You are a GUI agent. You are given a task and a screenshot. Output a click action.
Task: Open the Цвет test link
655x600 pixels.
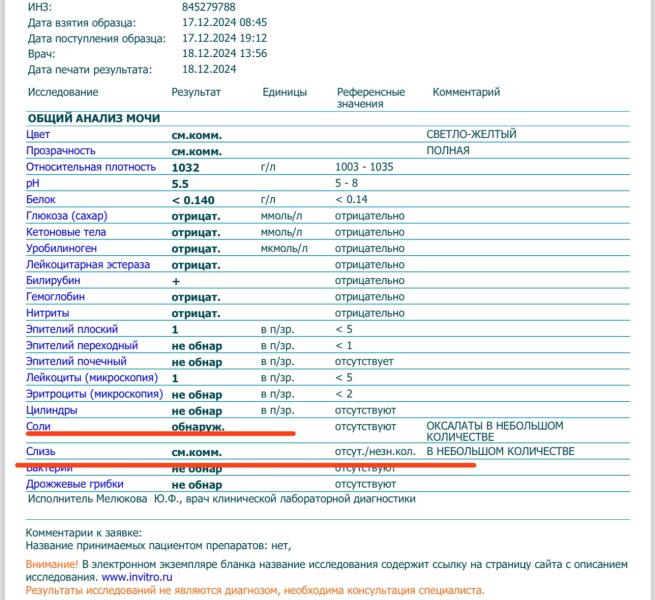coord(38,135)
